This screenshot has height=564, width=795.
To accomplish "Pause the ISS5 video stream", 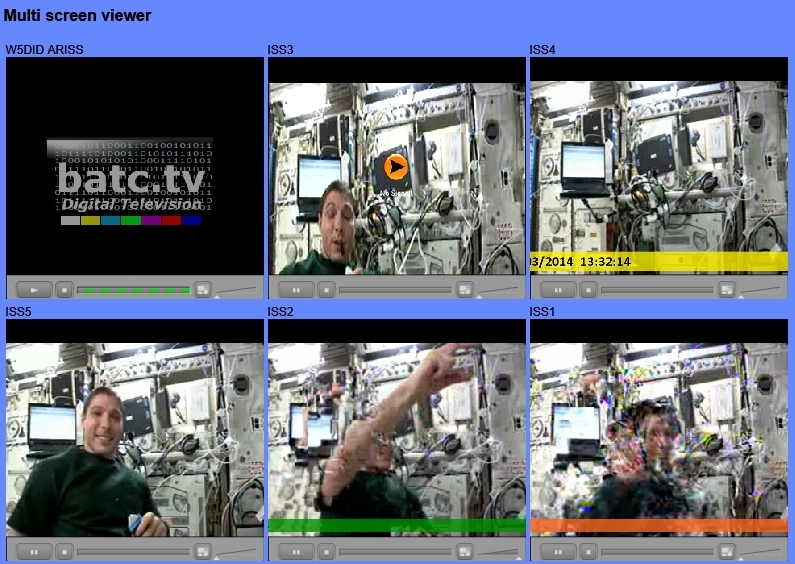I will point(34,551).
